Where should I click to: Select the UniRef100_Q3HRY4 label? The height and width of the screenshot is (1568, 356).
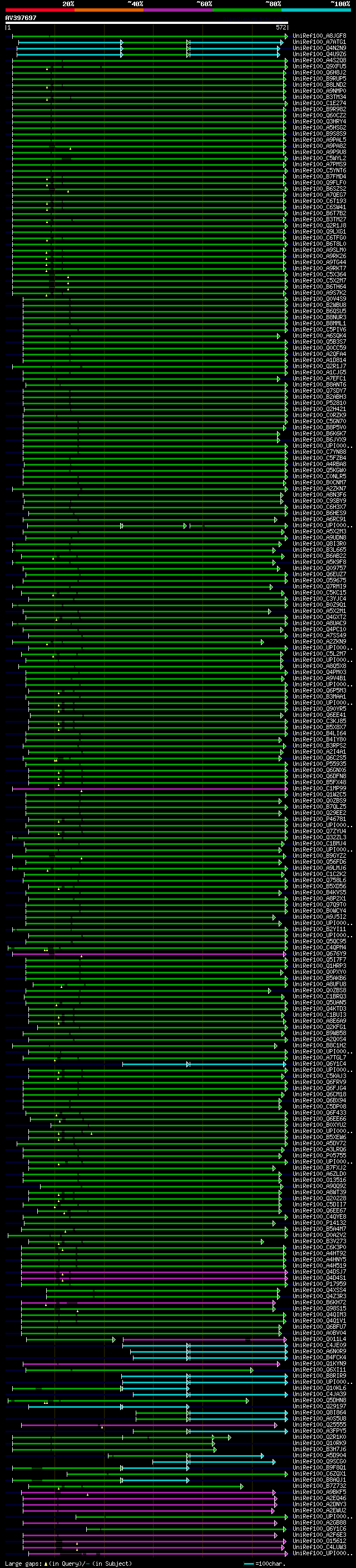click(319, 121)
